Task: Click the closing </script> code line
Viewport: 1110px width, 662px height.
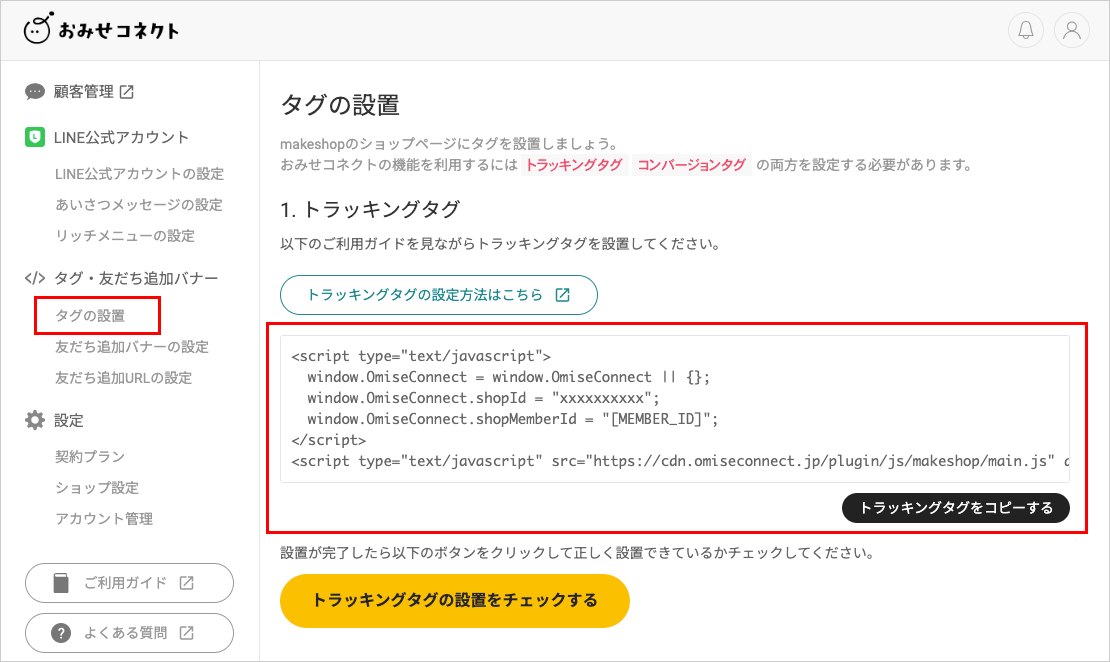Action: 328,440
